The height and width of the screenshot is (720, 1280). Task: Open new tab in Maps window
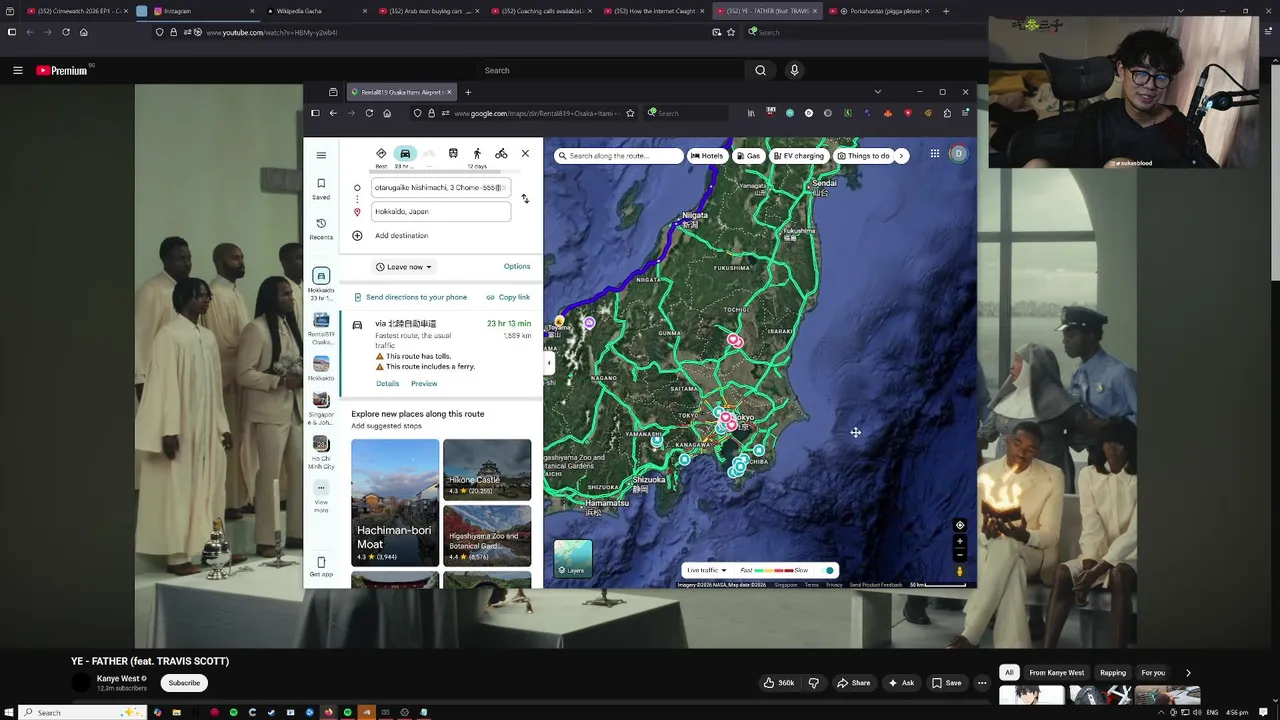467,92
